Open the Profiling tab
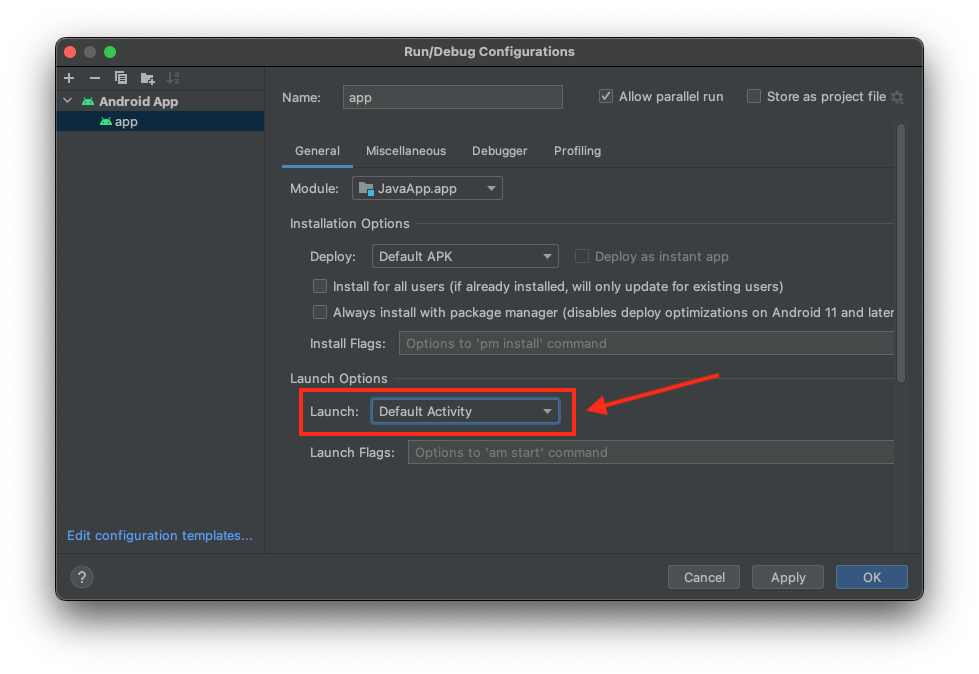Viewport: 979px width, 674px height. point(578,151)
